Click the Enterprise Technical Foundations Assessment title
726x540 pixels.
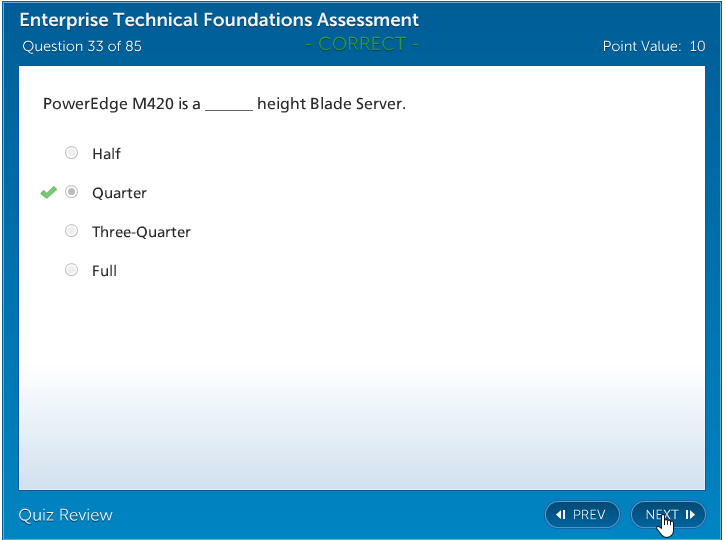pyautogui.click(x=220, y=20)
